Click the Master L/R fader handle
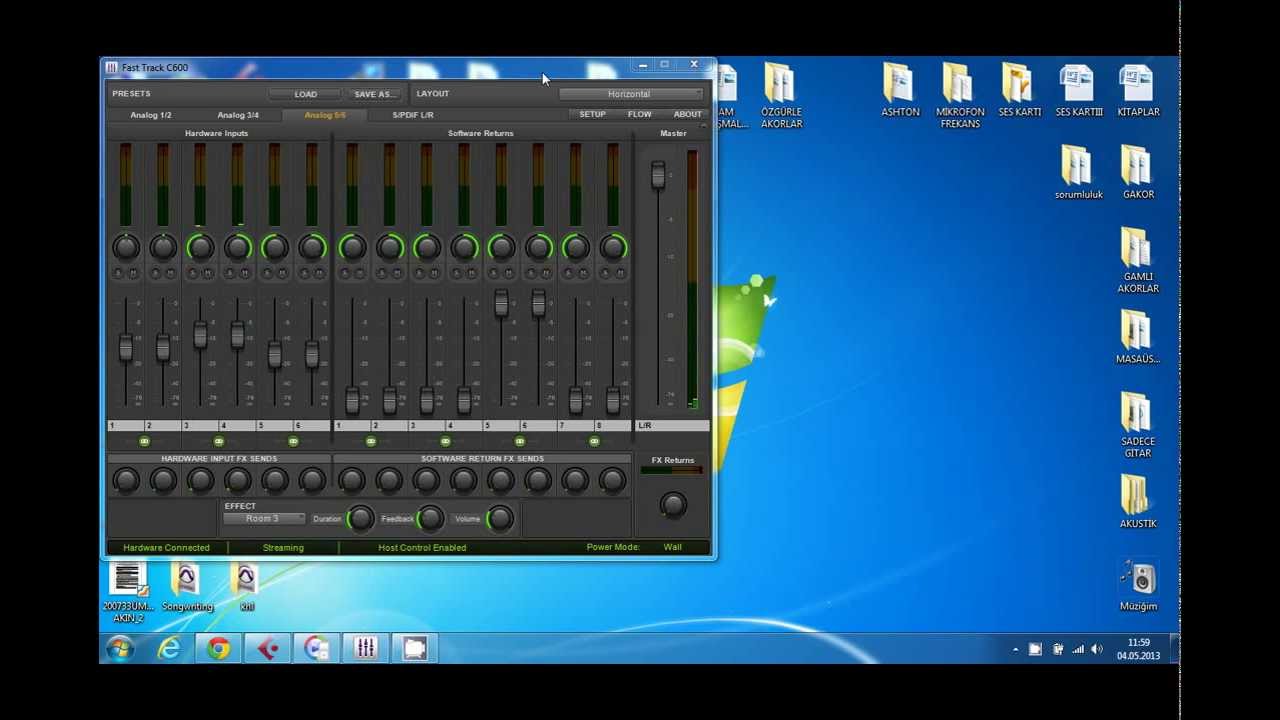 [x=658, y=175]
